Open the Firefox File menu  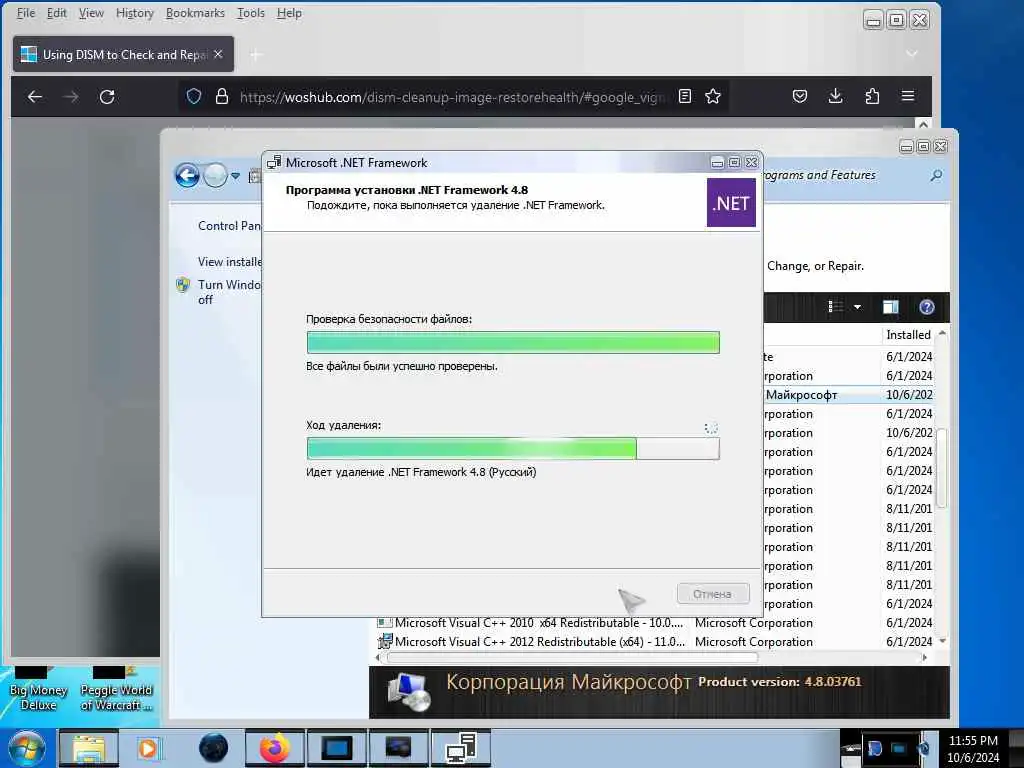tap(25, 13)
